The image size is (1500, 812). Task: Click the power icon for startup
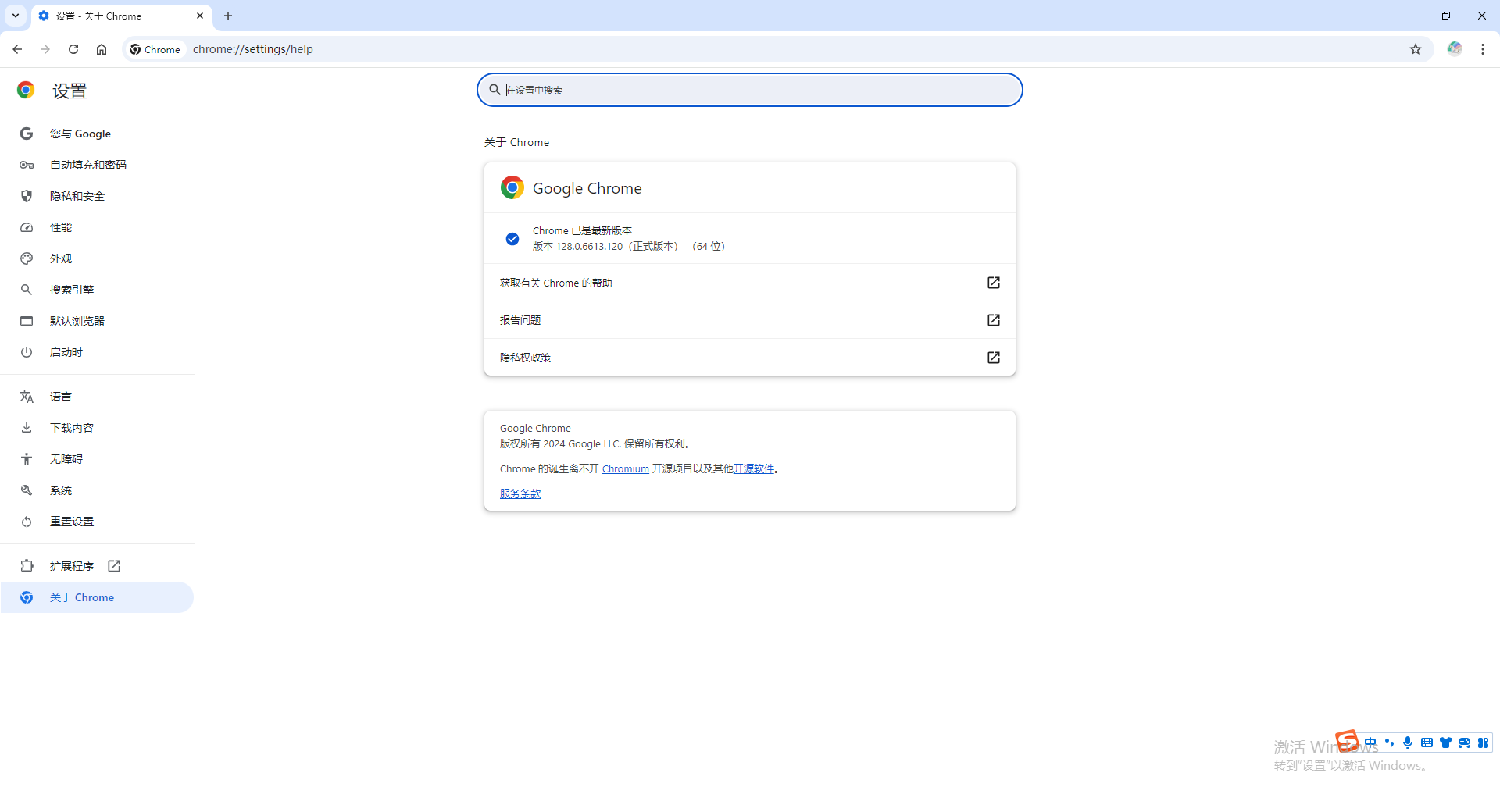click(27, 352)
